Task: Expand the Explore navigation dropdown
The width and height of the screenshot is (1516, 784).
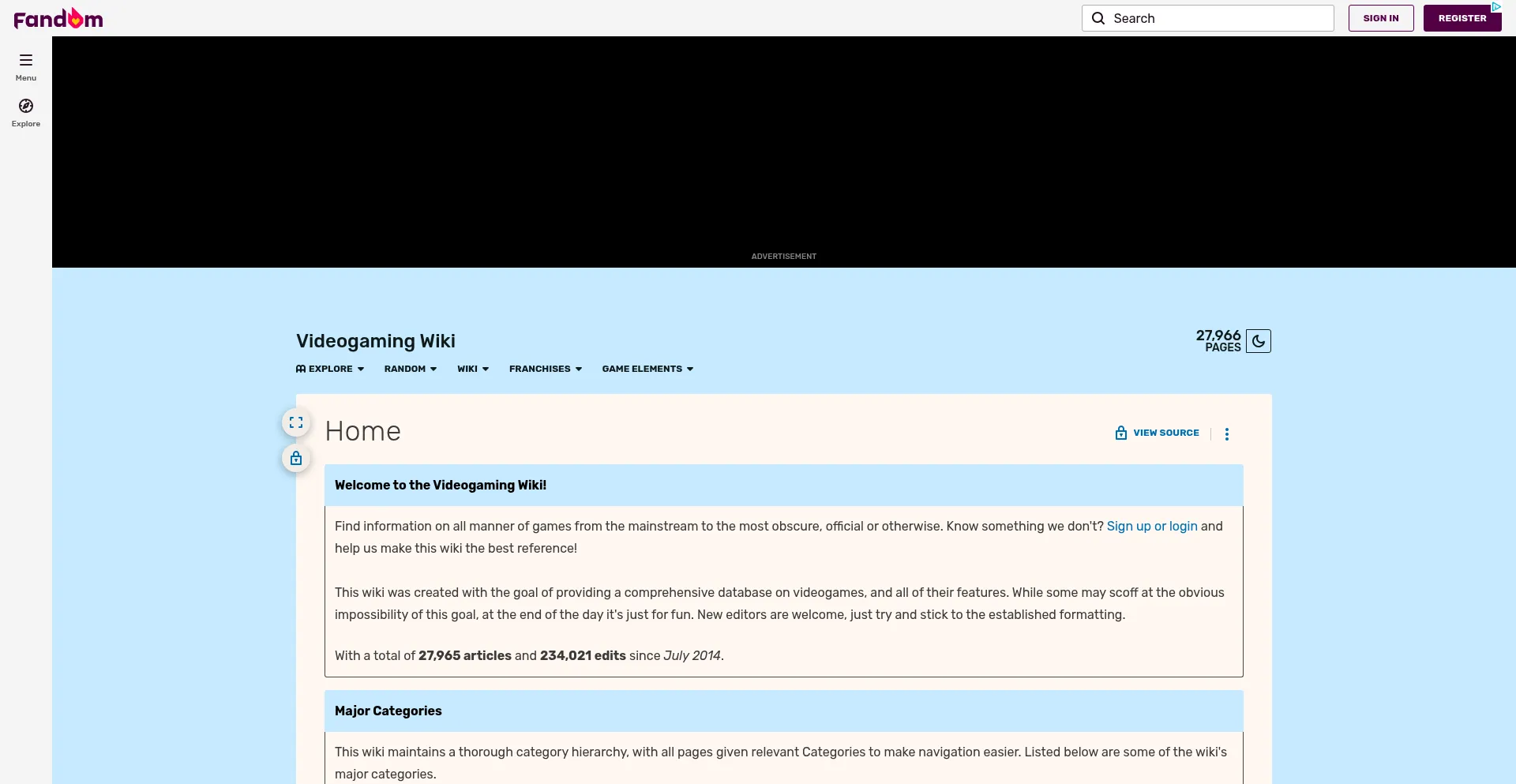Action: 330,369
